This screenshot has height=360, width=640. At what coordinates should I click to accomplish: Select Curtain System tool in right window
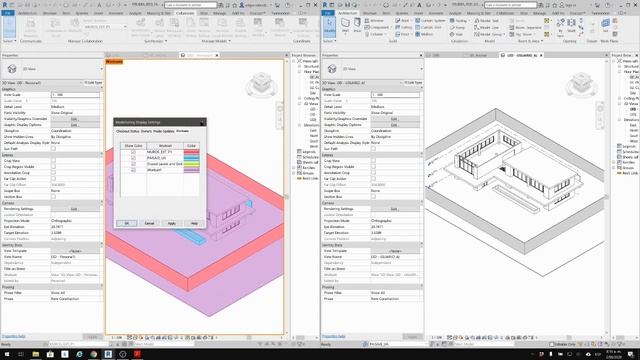coord(430,20)
